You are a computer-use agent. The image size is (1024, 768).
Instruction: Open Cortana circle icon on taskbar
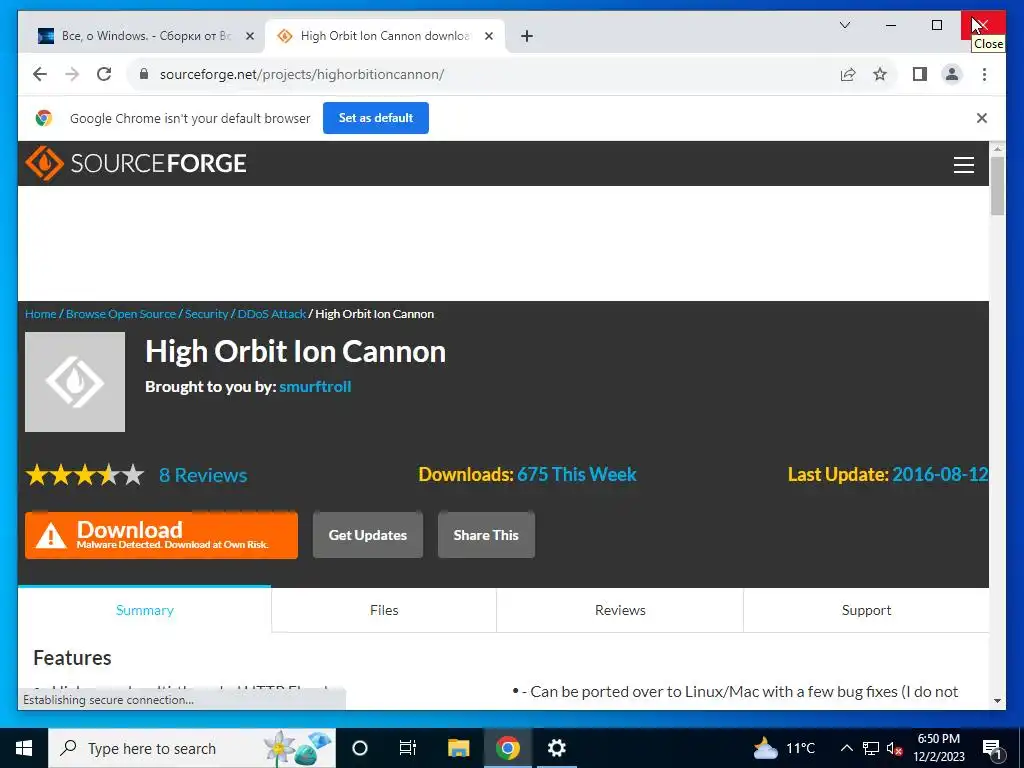pyautogui.click(x=360, y=748)
